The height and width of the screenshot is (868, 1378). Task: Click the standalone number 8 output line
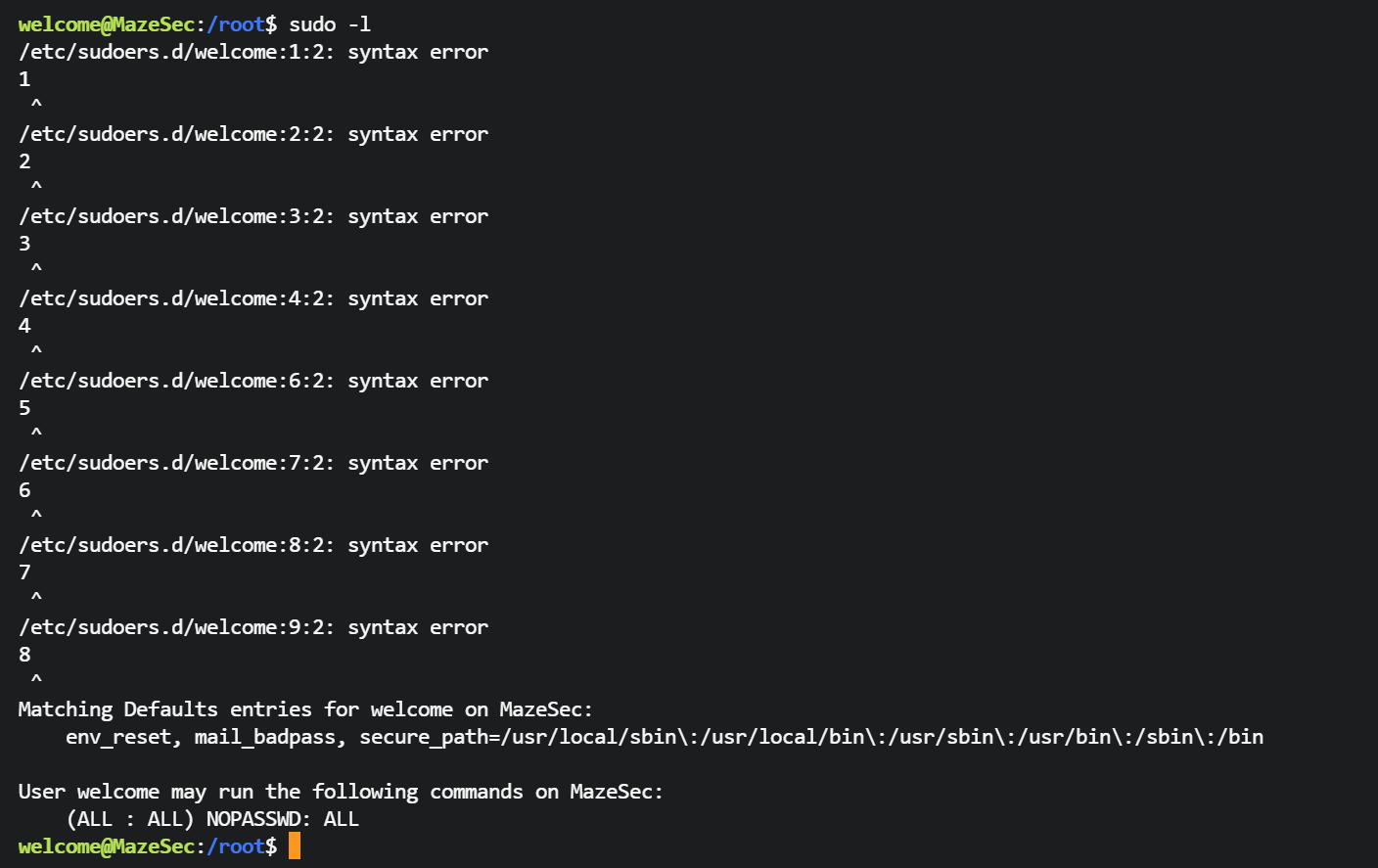pos(24,655)
